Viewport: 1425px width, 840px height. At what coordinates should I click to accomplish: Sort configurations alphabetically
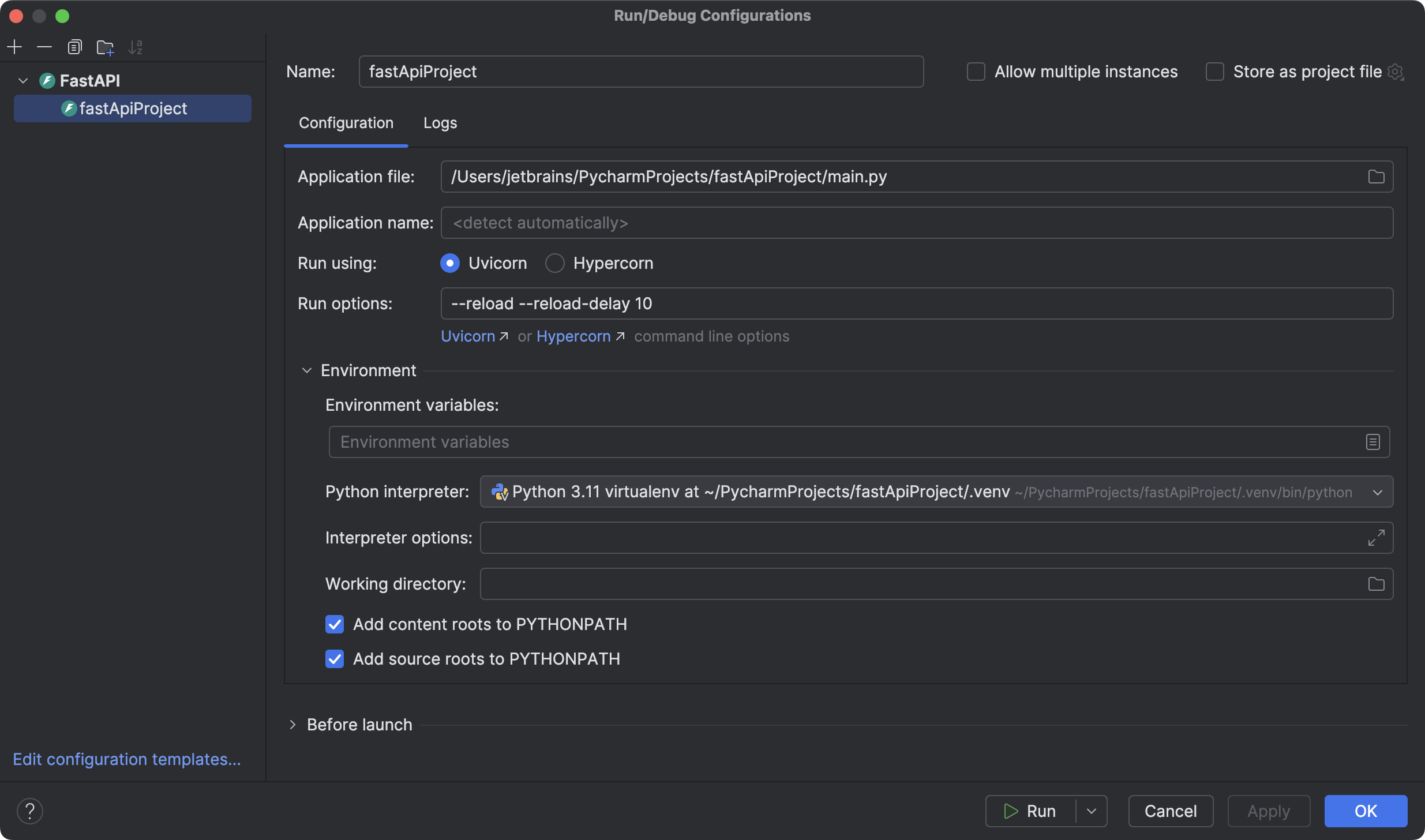[135, 47]
